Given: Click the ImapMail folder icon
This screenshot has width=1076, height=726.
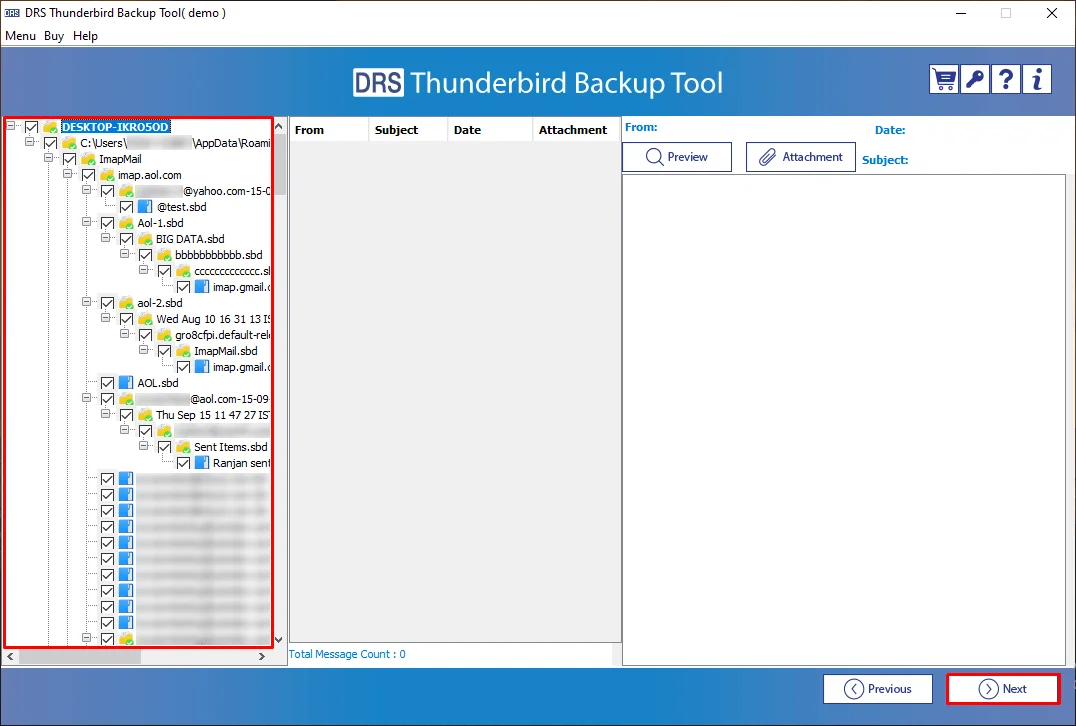Looking at the screenshot, I should (88, 159).
